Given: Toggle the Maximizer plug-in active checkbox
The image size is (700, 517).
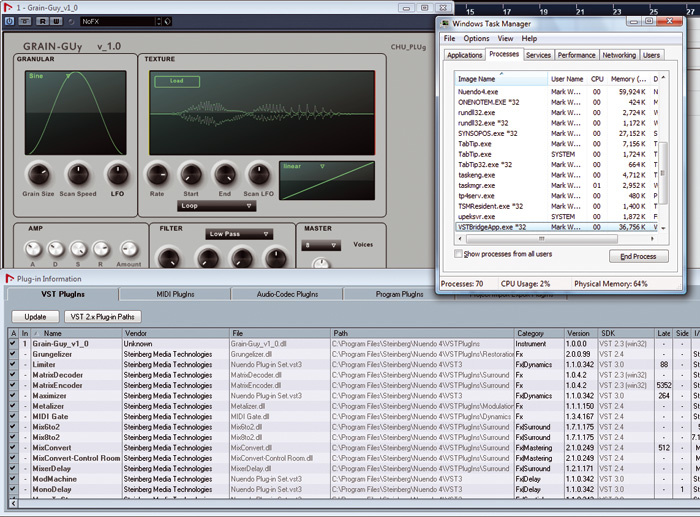Looking at the screenshot, I should coord(13,395).
